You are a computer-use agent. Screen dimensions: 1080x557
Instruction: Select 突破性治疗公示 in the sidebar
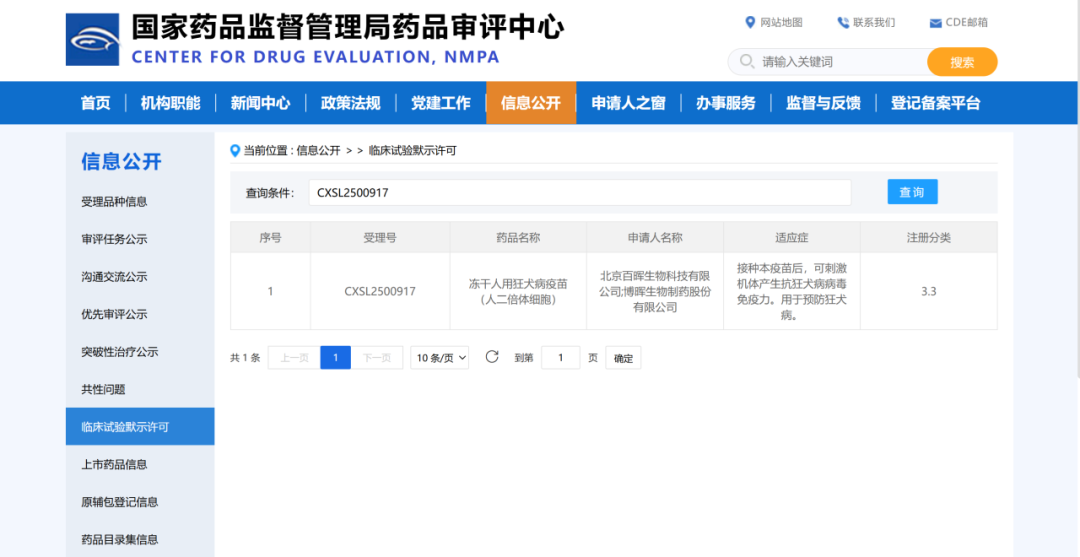[119, 352]
